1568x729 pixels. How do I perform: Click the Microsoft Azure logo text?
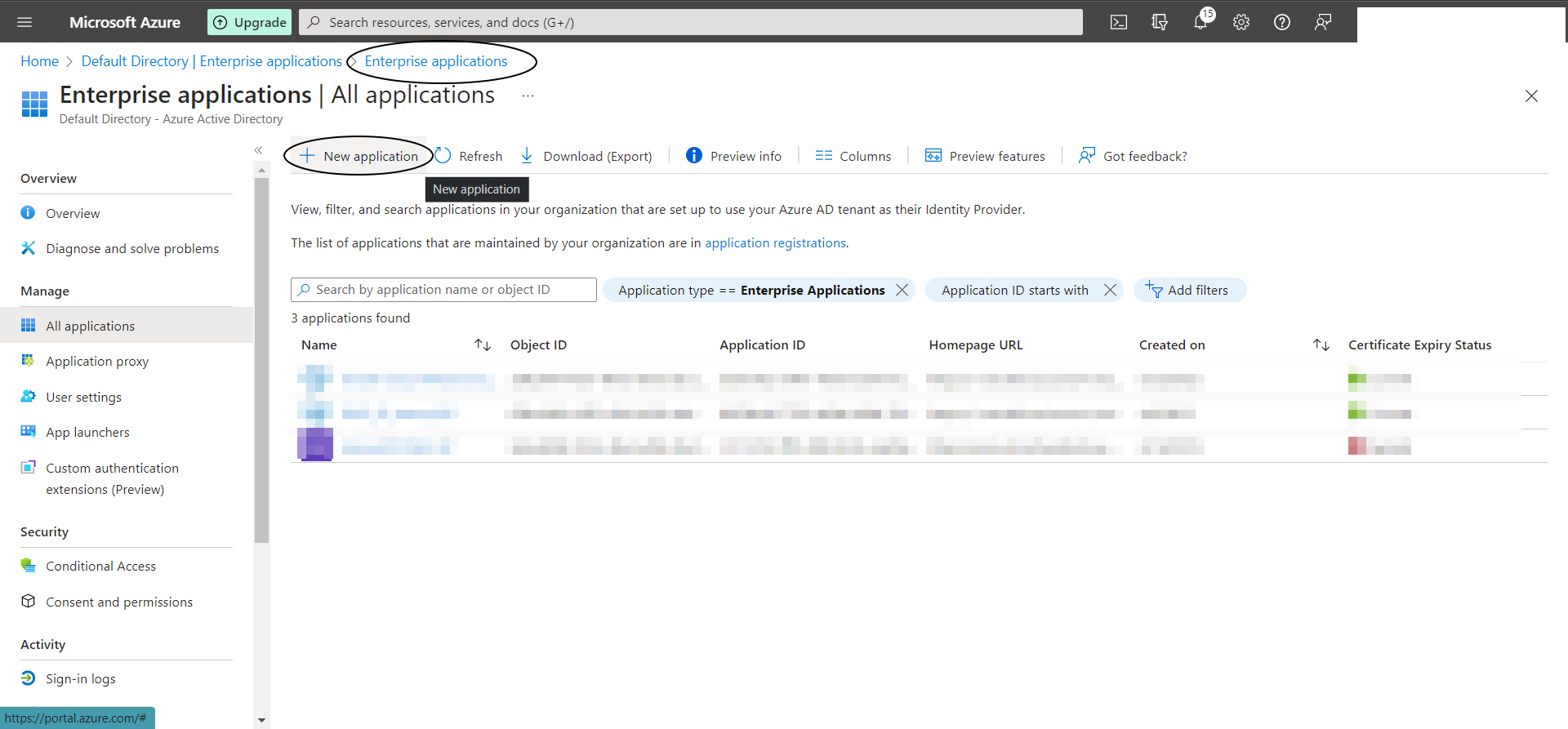pos(125,22)
